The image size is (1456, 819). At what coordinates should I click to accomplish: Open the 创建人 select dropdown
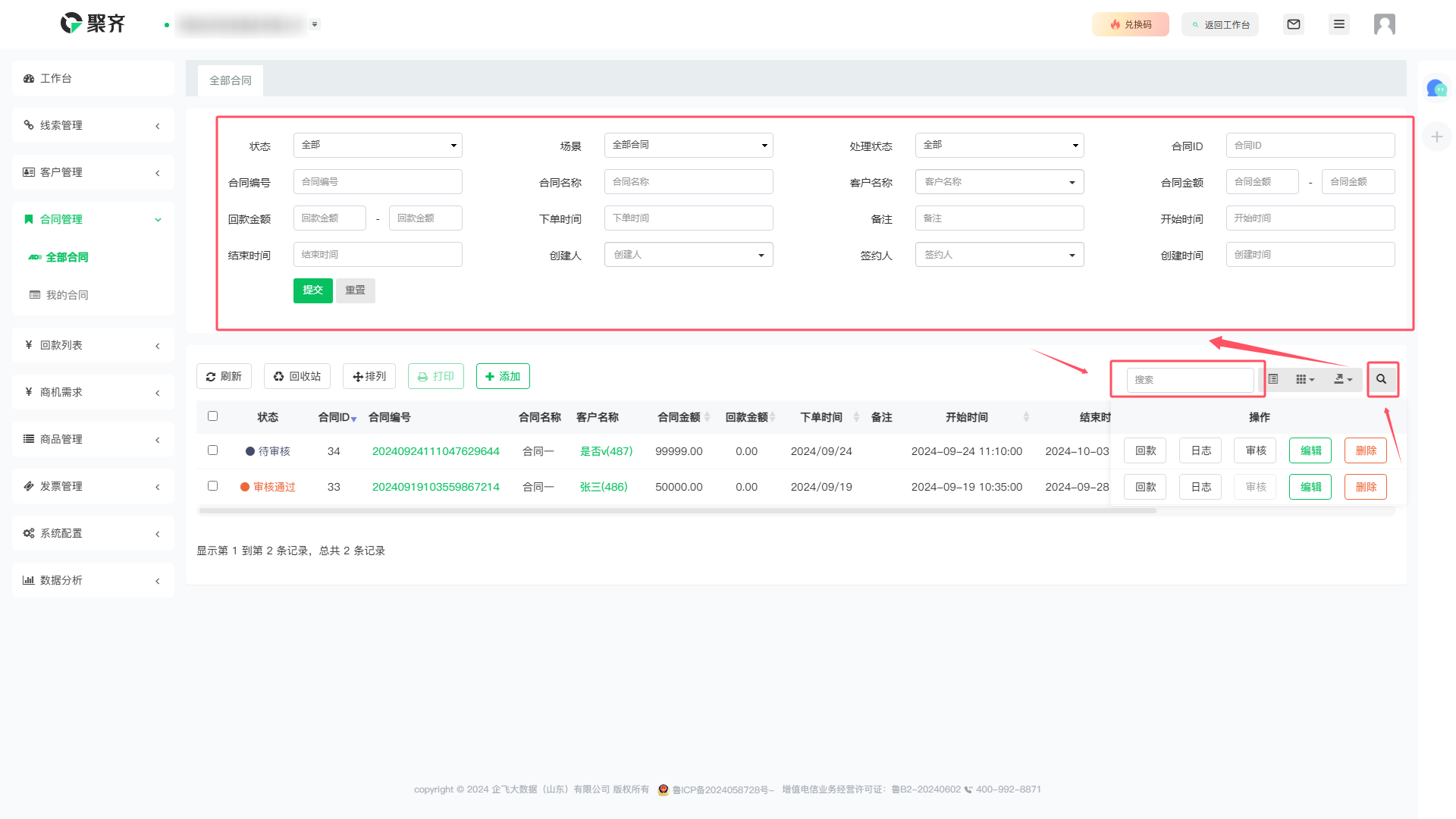pos(689,255)
